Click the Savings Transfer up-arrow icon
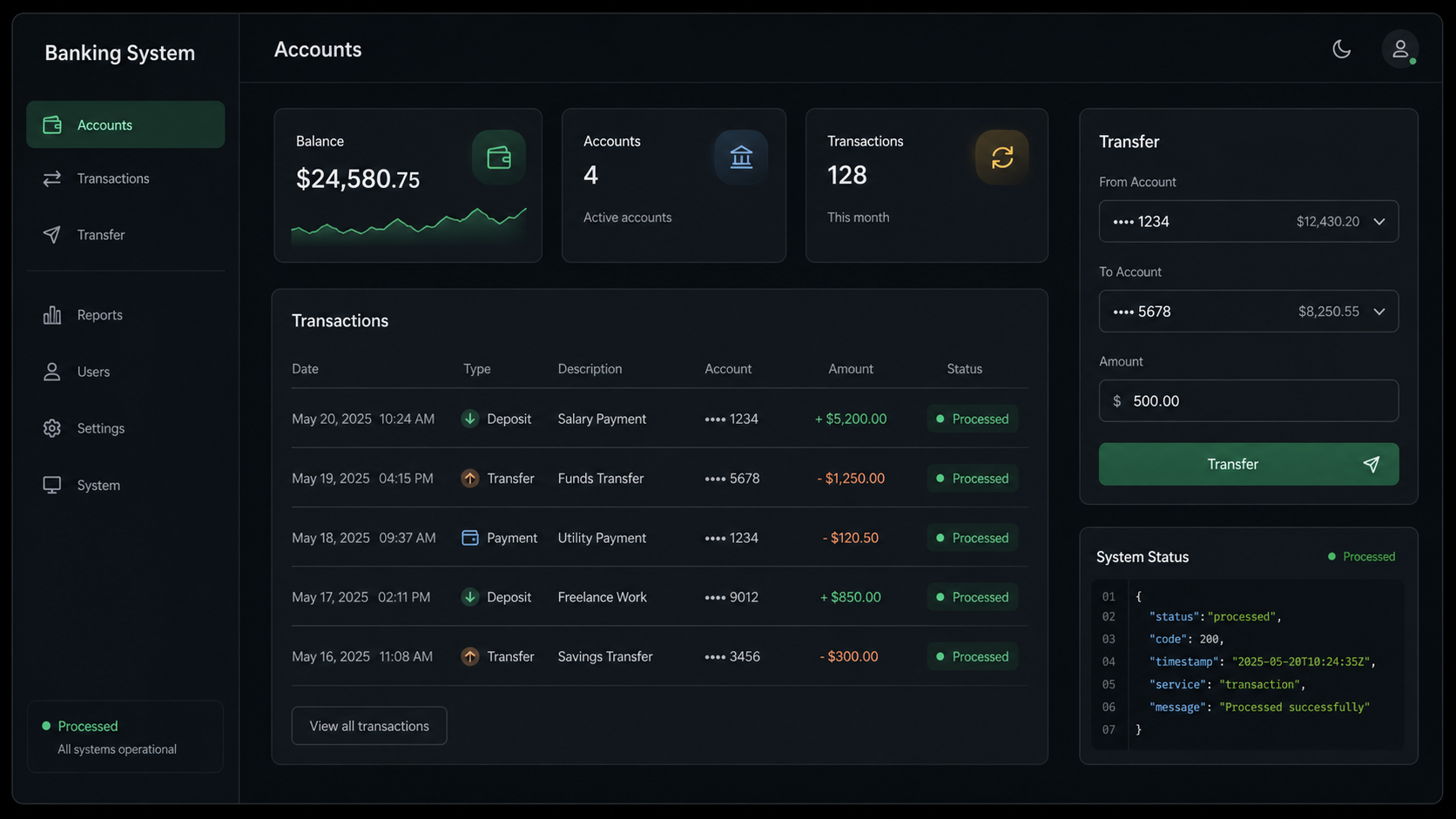This screenshot has height=819, width=1456. [470, 656]
